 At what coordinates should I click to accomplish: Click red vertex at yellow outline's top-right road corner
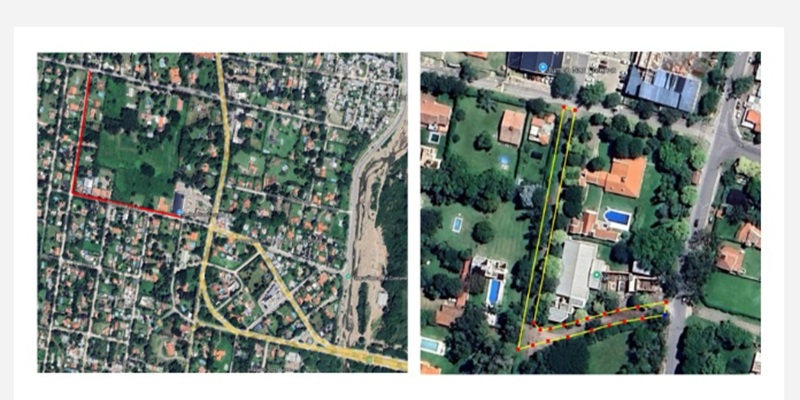point(666,302)
